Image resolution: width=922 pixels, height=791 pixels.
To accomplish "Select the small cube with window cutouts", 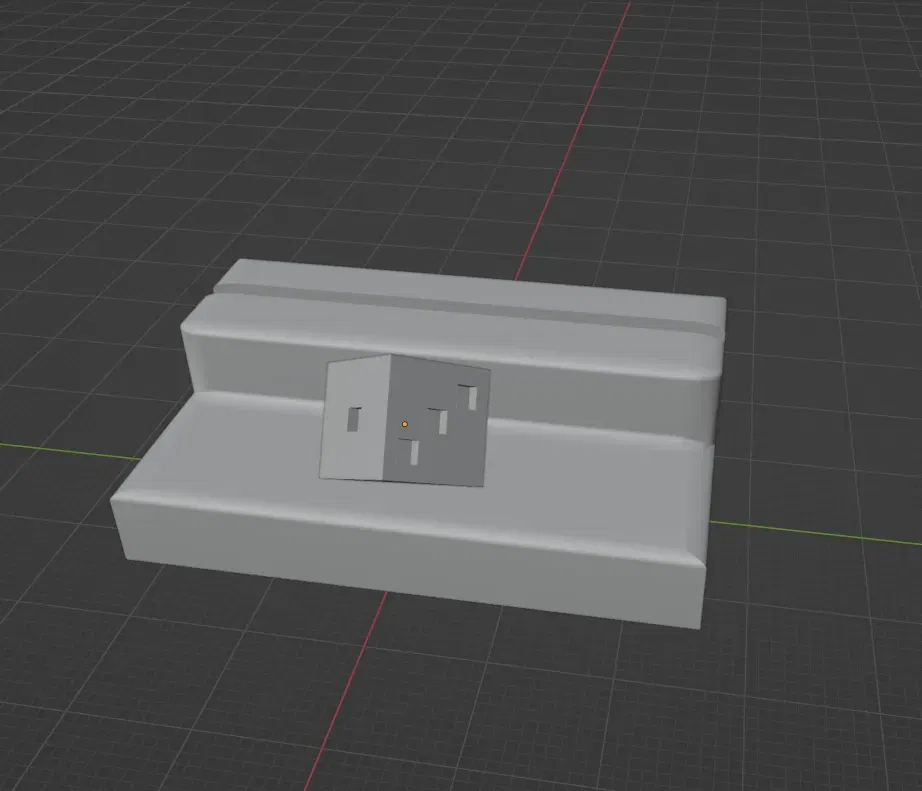I will [405, 420].
